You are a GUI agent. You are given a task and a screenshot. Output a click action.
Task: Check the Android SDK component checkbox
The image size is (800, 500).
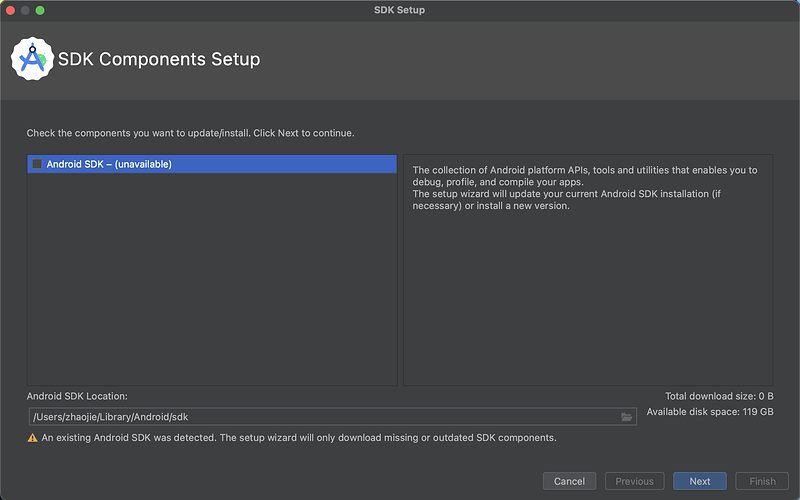(37, 164)
